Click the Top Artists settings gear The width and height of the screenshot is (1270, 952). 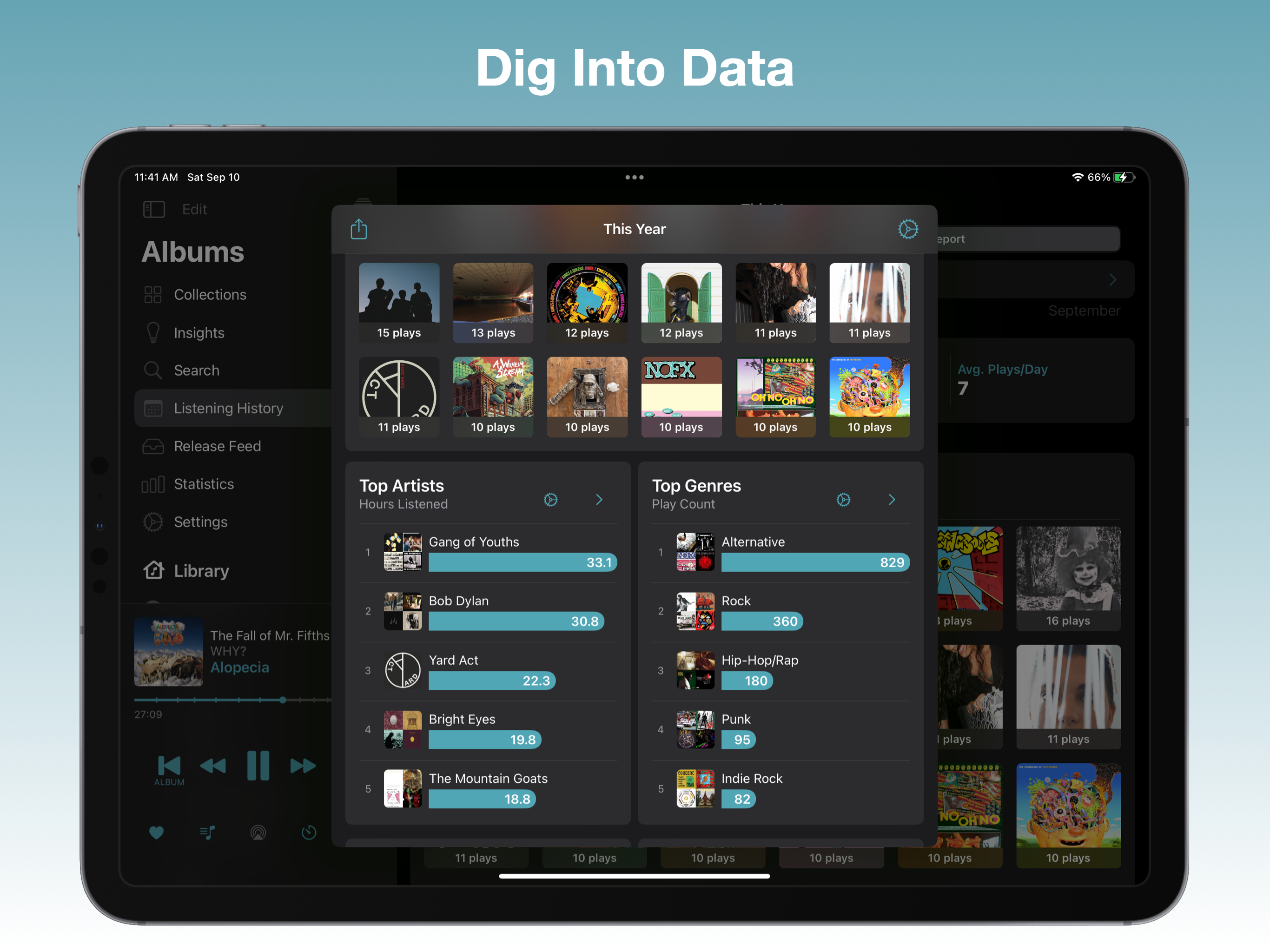(x=550, y=500)
